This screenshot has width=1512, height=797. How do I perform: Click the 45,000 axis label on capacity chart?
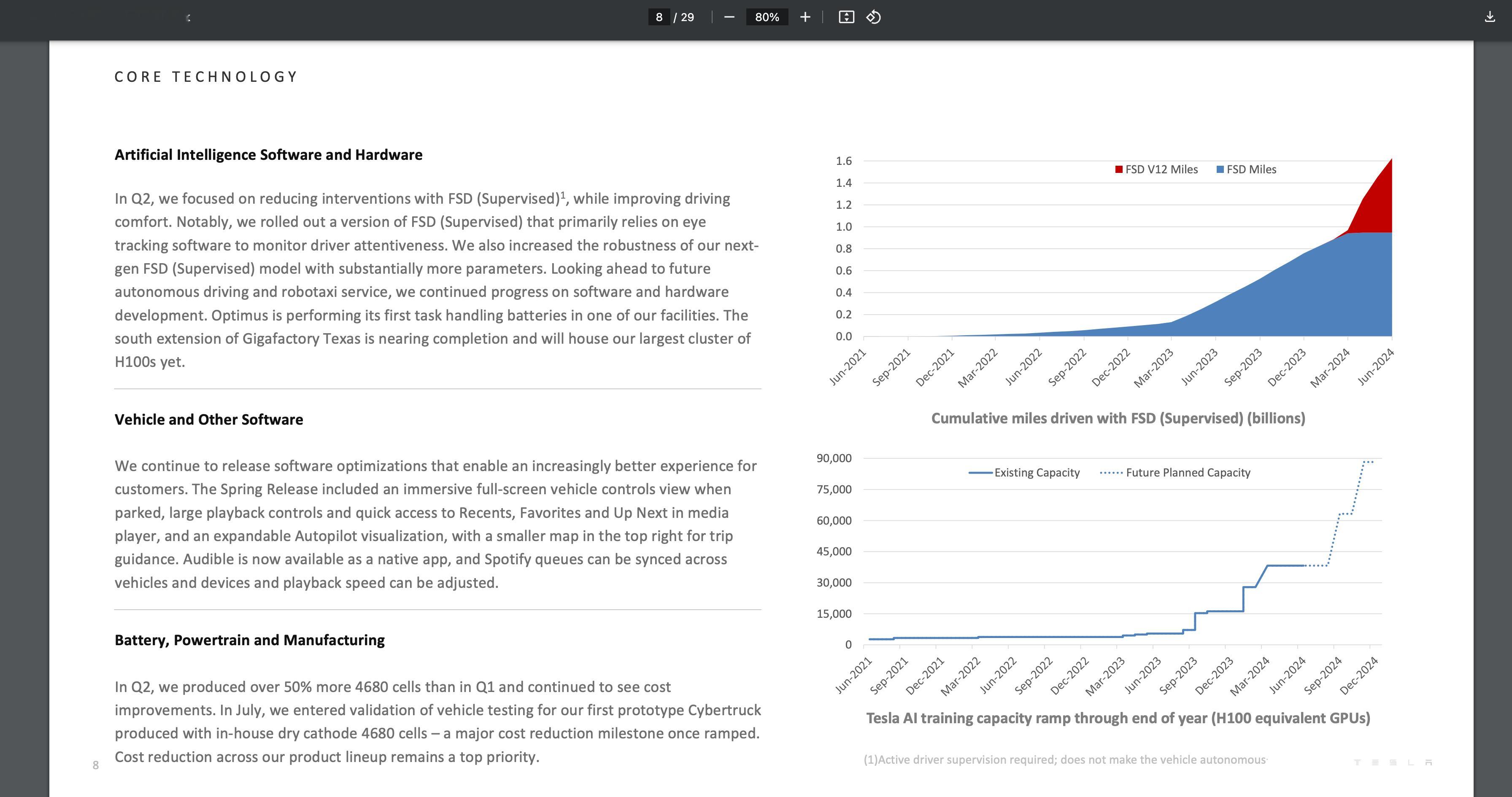point(834,551)
